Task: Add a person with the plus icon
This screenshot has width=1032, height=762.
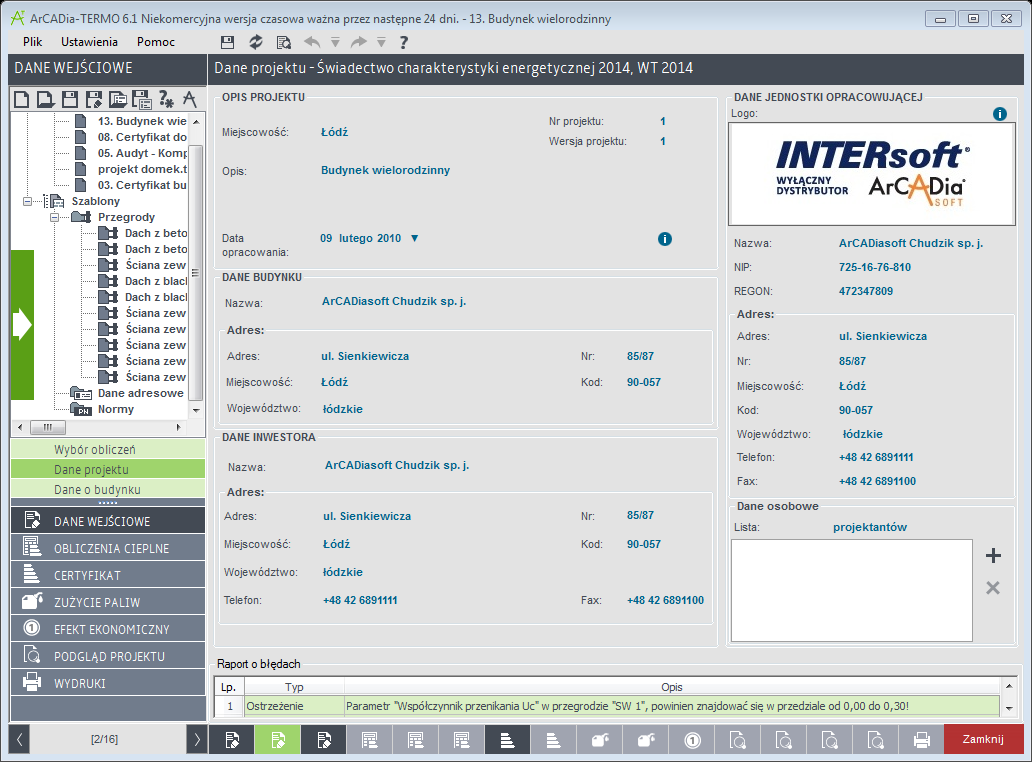Action: click(993, 555)
